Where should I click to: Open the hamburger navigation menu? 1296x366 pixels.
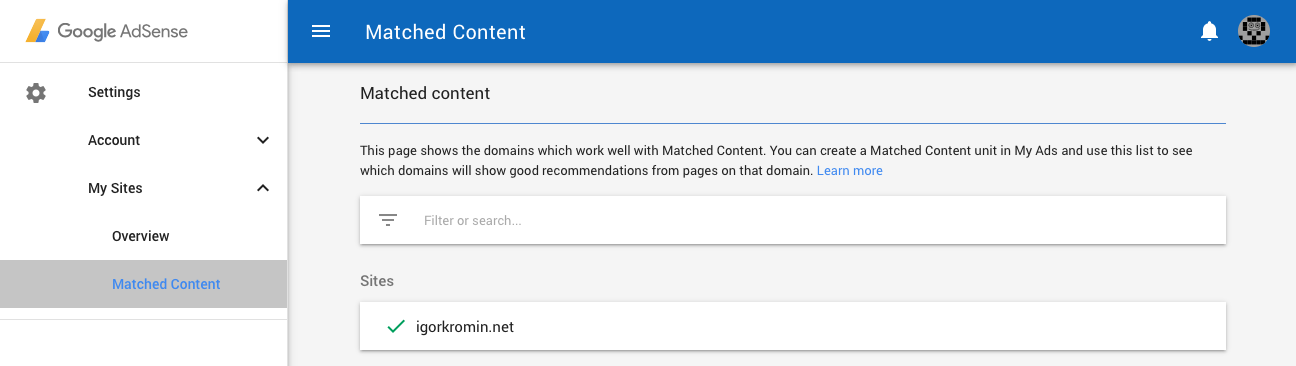pos(321,31)
